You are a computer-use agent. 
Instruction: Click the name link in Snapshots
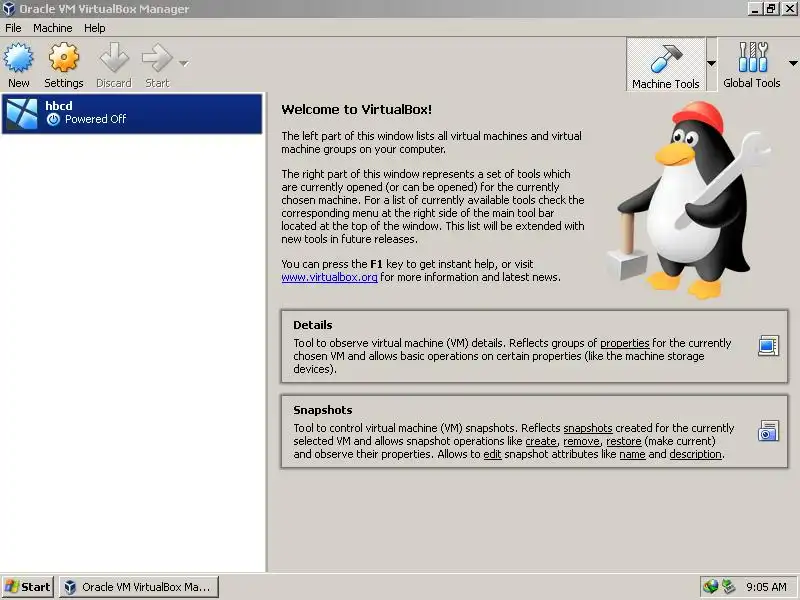tap(632, 454)
